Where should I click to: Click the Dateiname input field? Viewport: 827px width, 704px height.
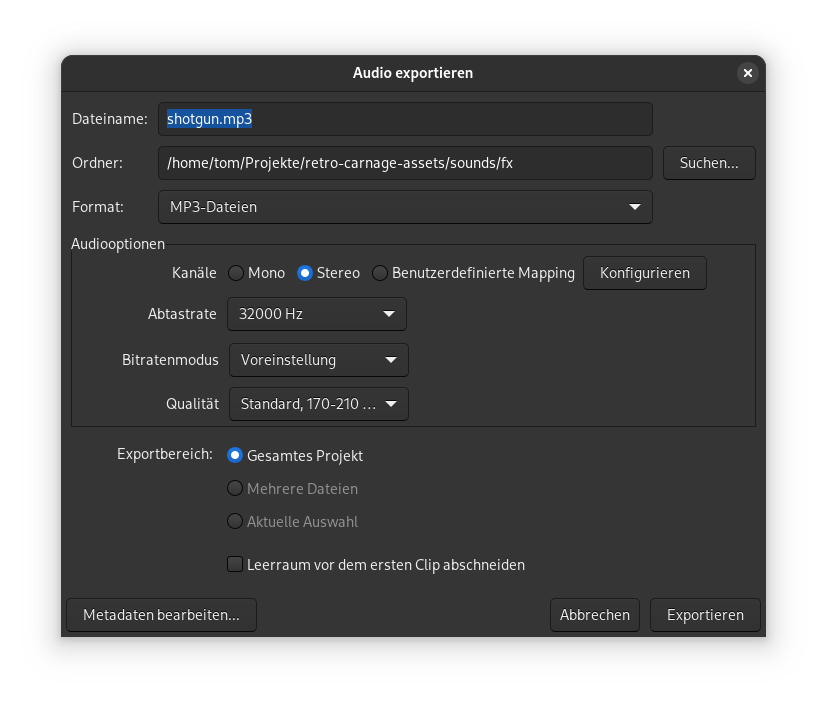click(405, 119)
